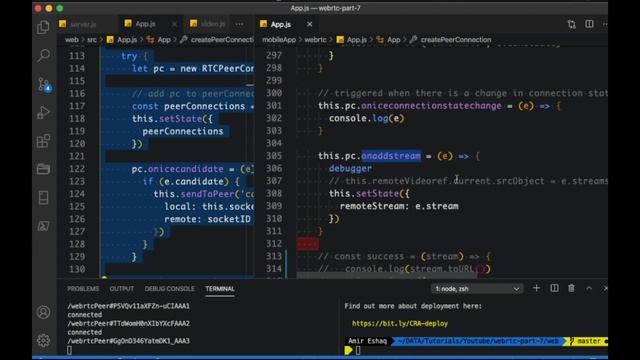The width and height of the screenshot is (640, 360).
Task: Click terminal line '/webrtcPeer#TTdWomH0nXIbYXcFAAA2'
Action: (129, 323)
